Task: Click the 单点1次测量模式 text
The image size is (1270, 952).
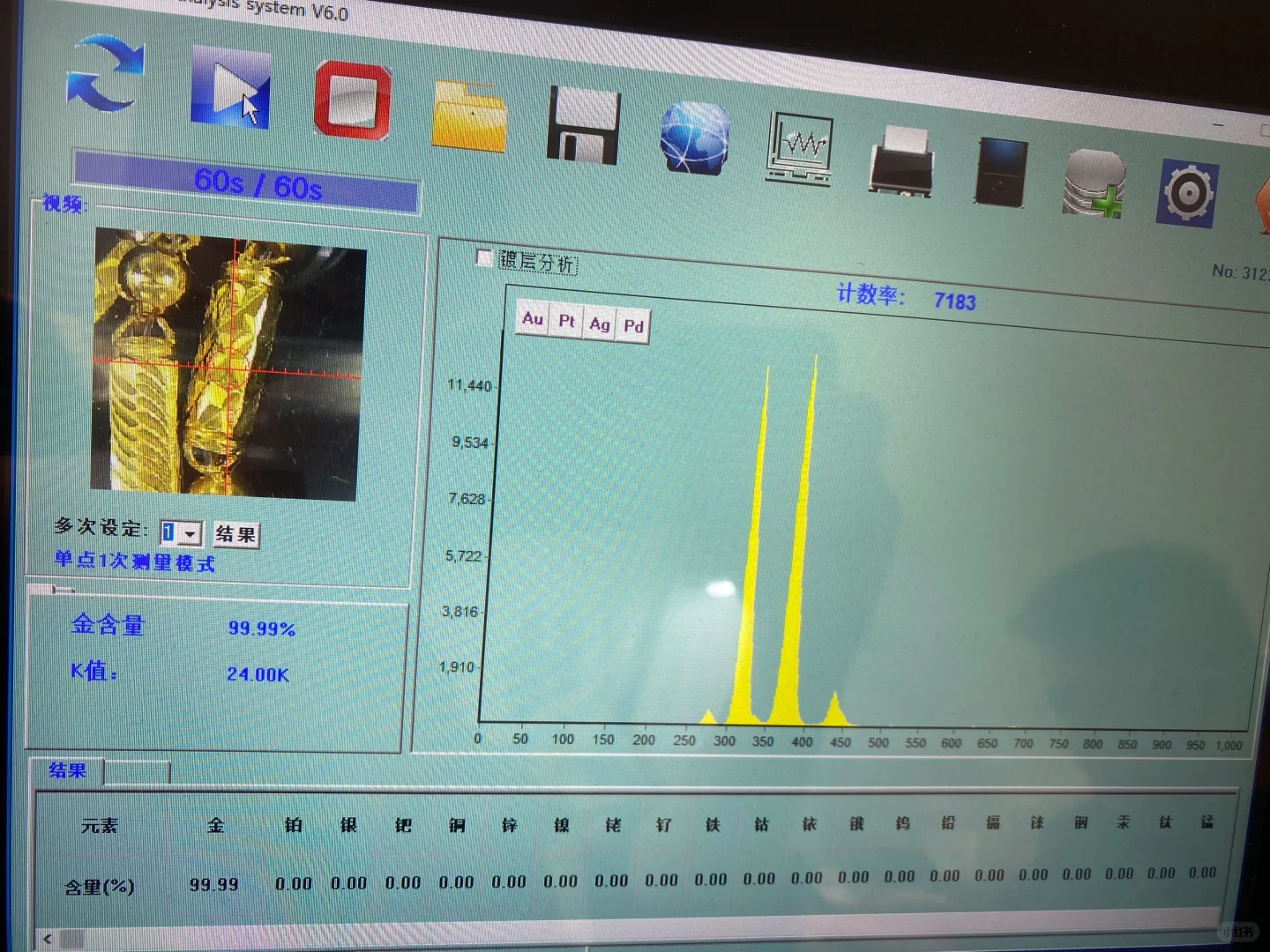Action: (x=135, y=562)
